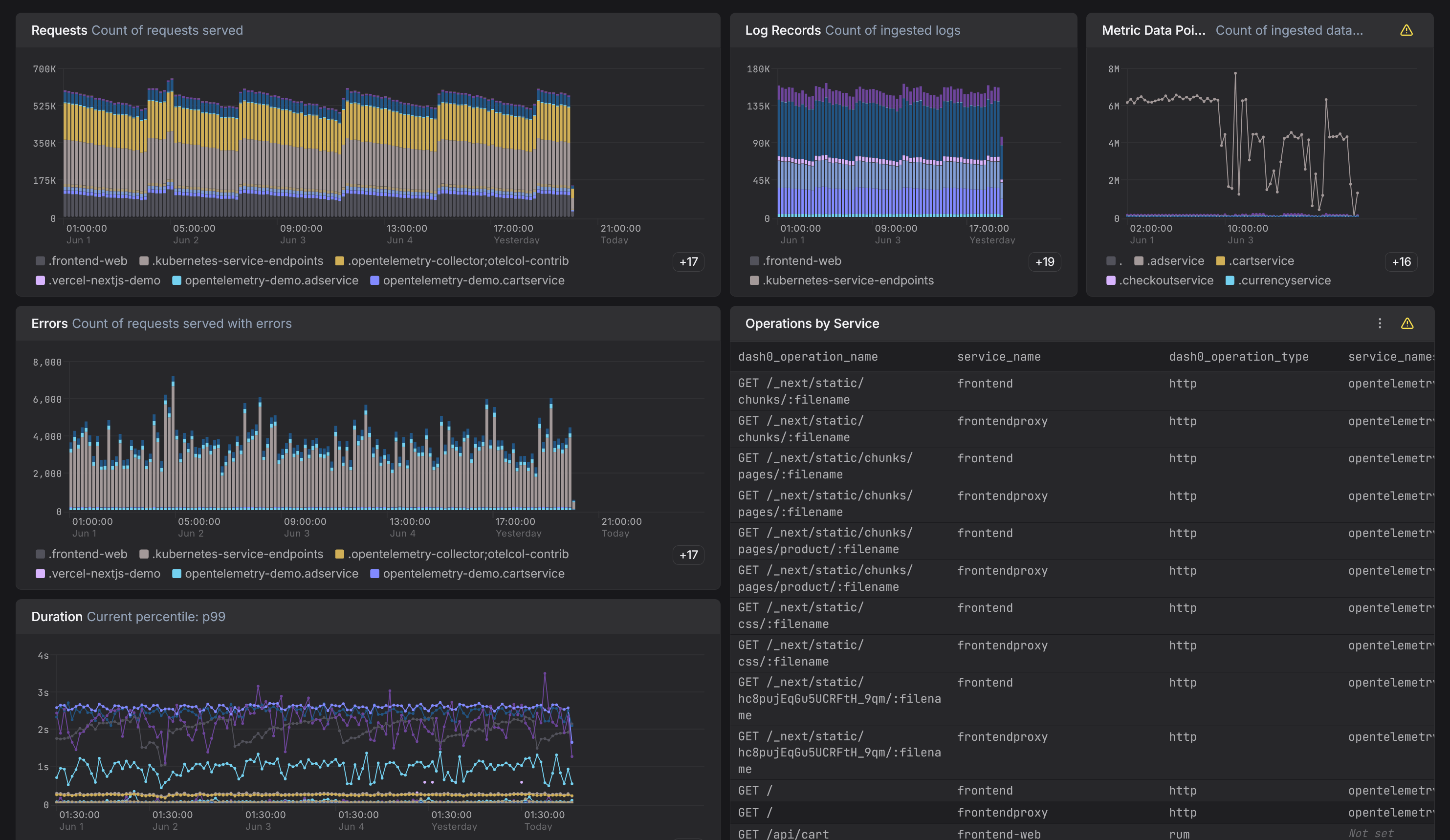Expand +17 hidden series in Errors legend
The height and width of the screenshot is (840, 1450).
coord(688,556)
